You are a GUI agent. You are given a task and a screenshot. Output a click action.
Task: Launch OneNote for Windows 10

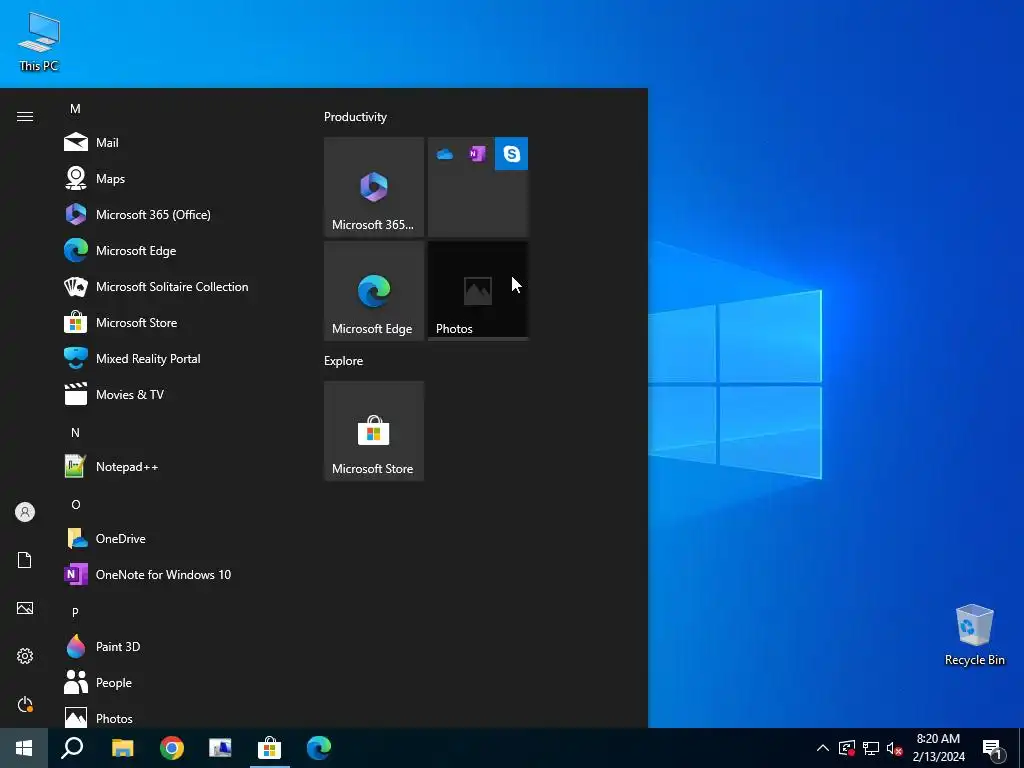[x=174, y=574]
